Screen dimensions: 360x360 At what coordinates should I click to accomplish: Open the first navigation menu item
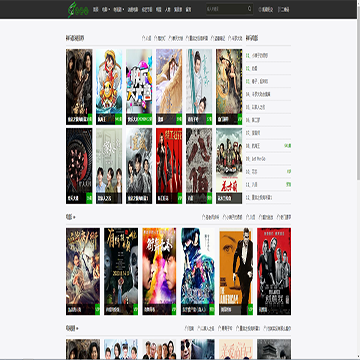96,10
